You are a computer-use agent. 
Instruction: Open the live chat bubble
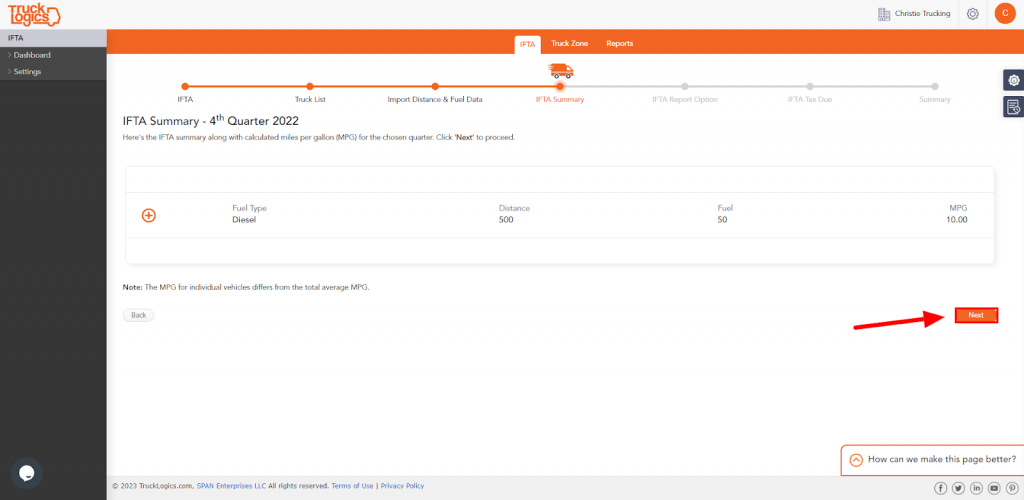(x=27, y=473)
